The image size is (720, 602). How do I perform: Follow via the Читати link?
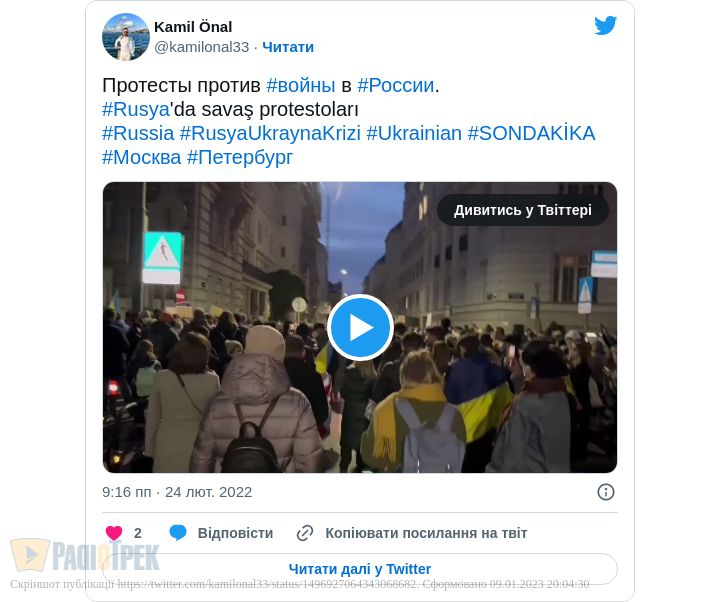[288, 47]
